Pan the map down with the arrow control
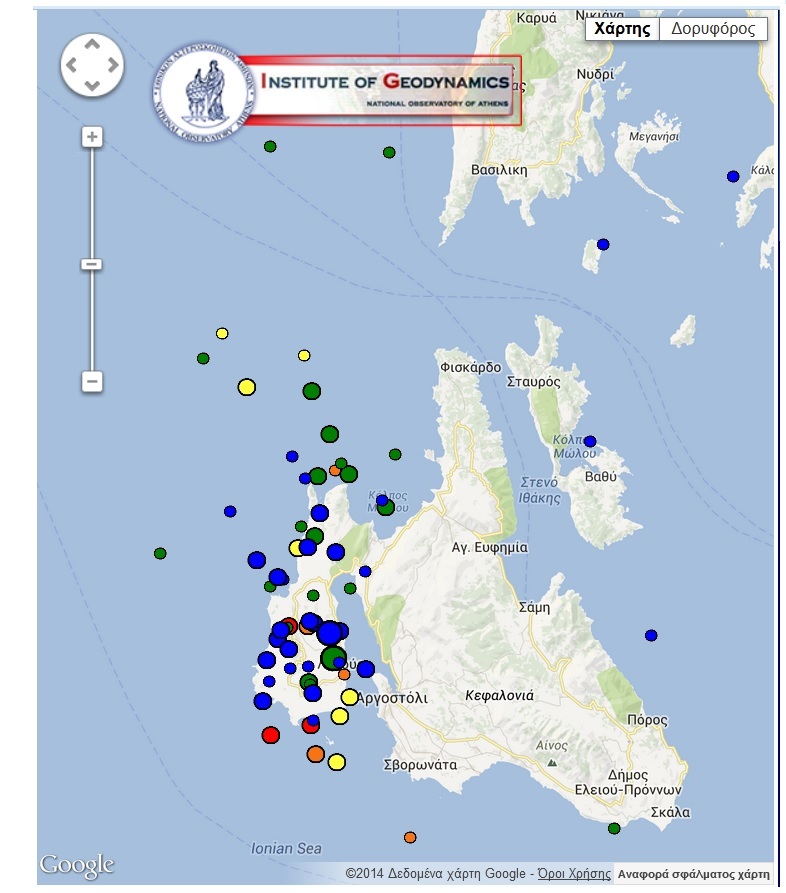 point(92,87)
